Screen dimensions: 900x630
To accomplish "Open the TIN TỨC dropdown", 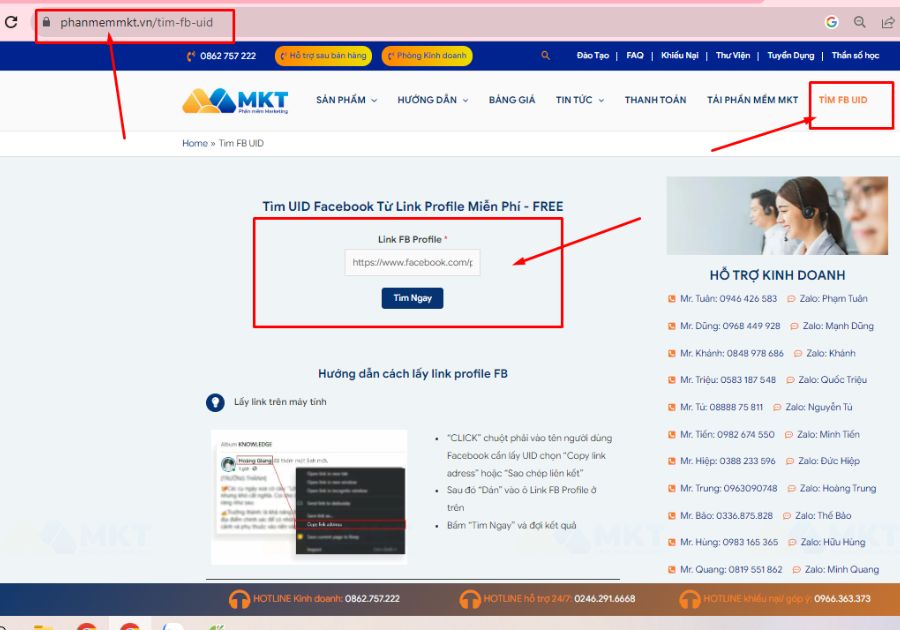I will [579, 100].
